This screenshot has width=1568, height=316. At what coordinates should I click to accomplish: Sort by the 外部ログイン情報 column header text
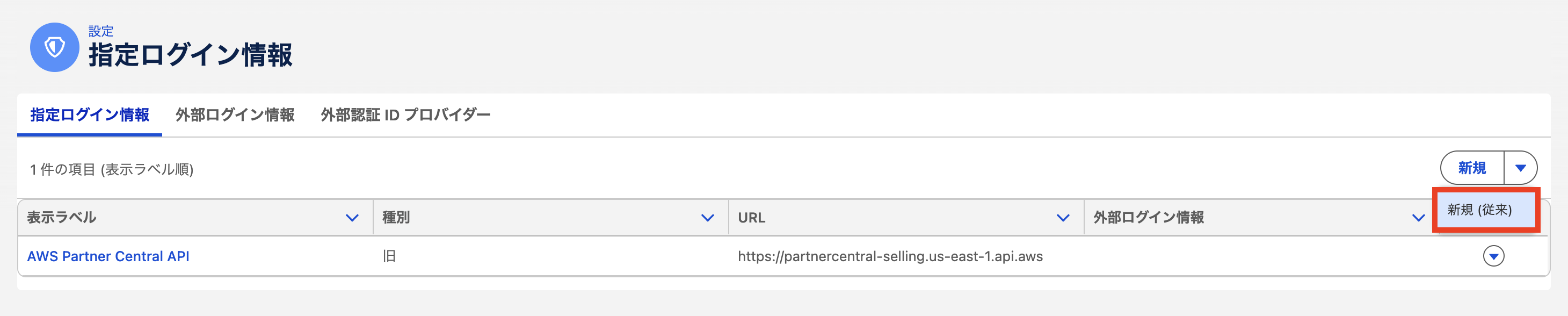tap(1148, 217)
